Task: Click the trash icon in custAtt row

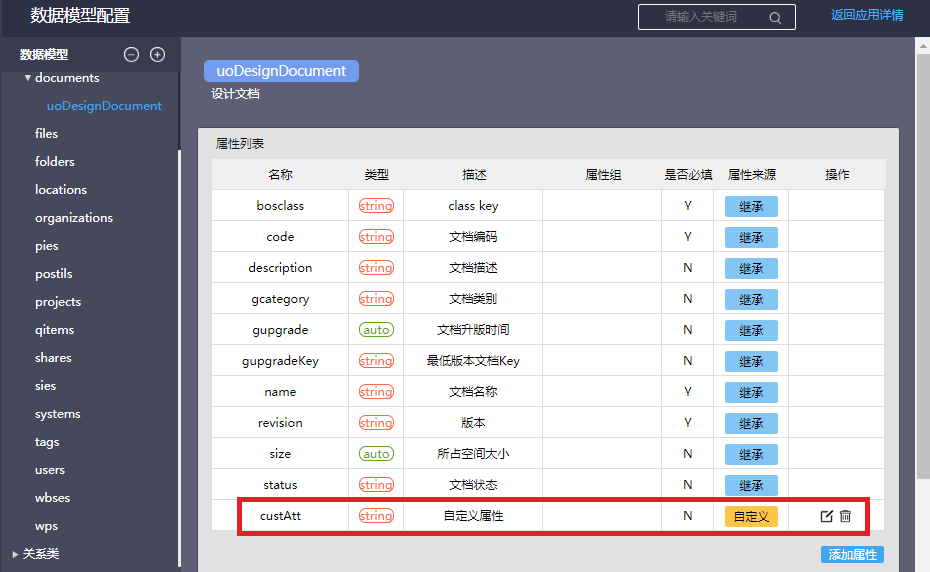Action: coord(845,516)
